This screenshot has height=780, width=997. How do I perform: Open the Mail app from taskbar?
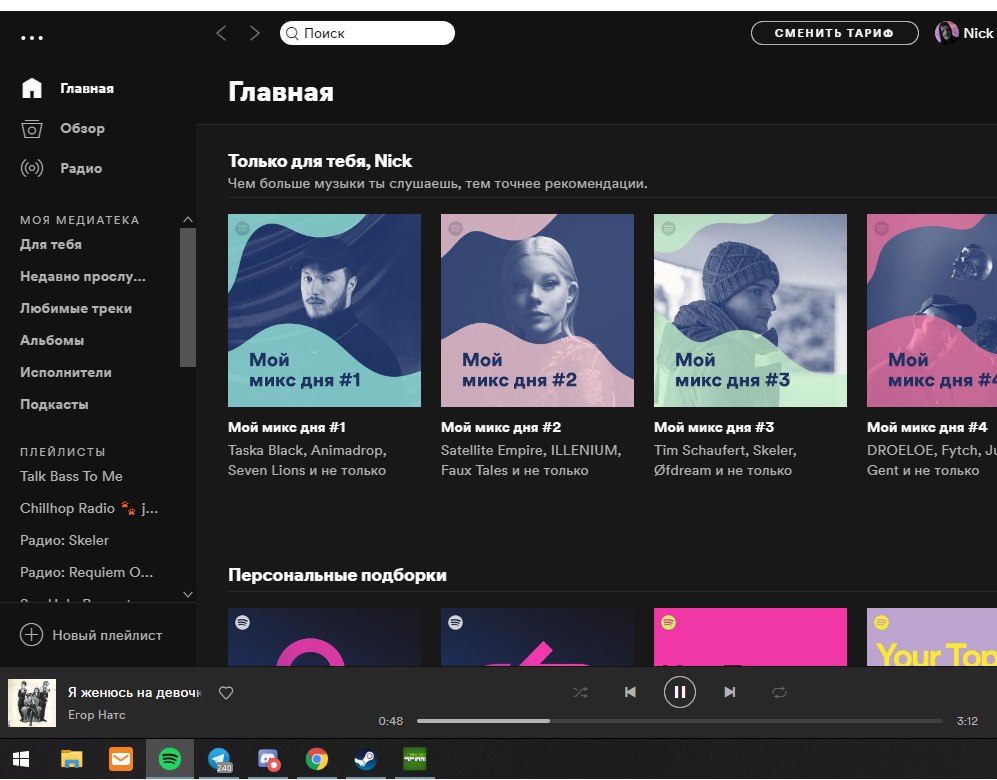tap(121, 759)
